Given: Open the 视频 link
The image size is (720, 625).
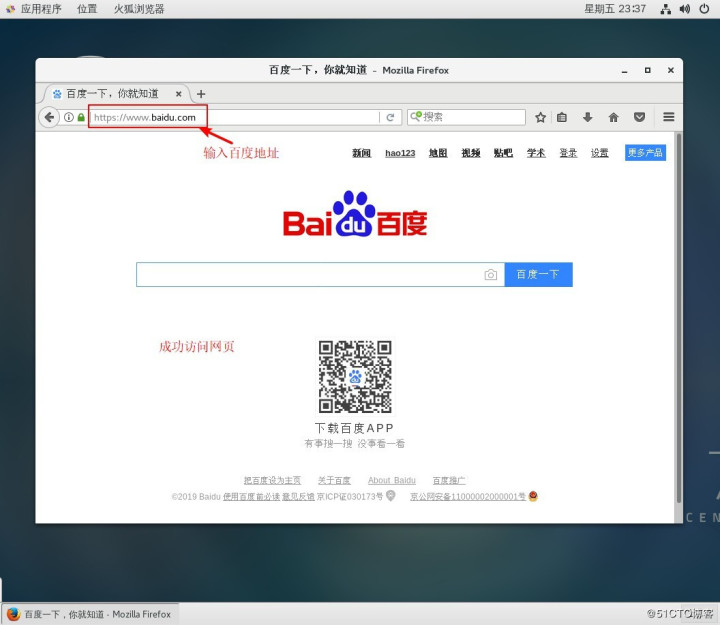Looking at the screenshot, I should (471, 153).
